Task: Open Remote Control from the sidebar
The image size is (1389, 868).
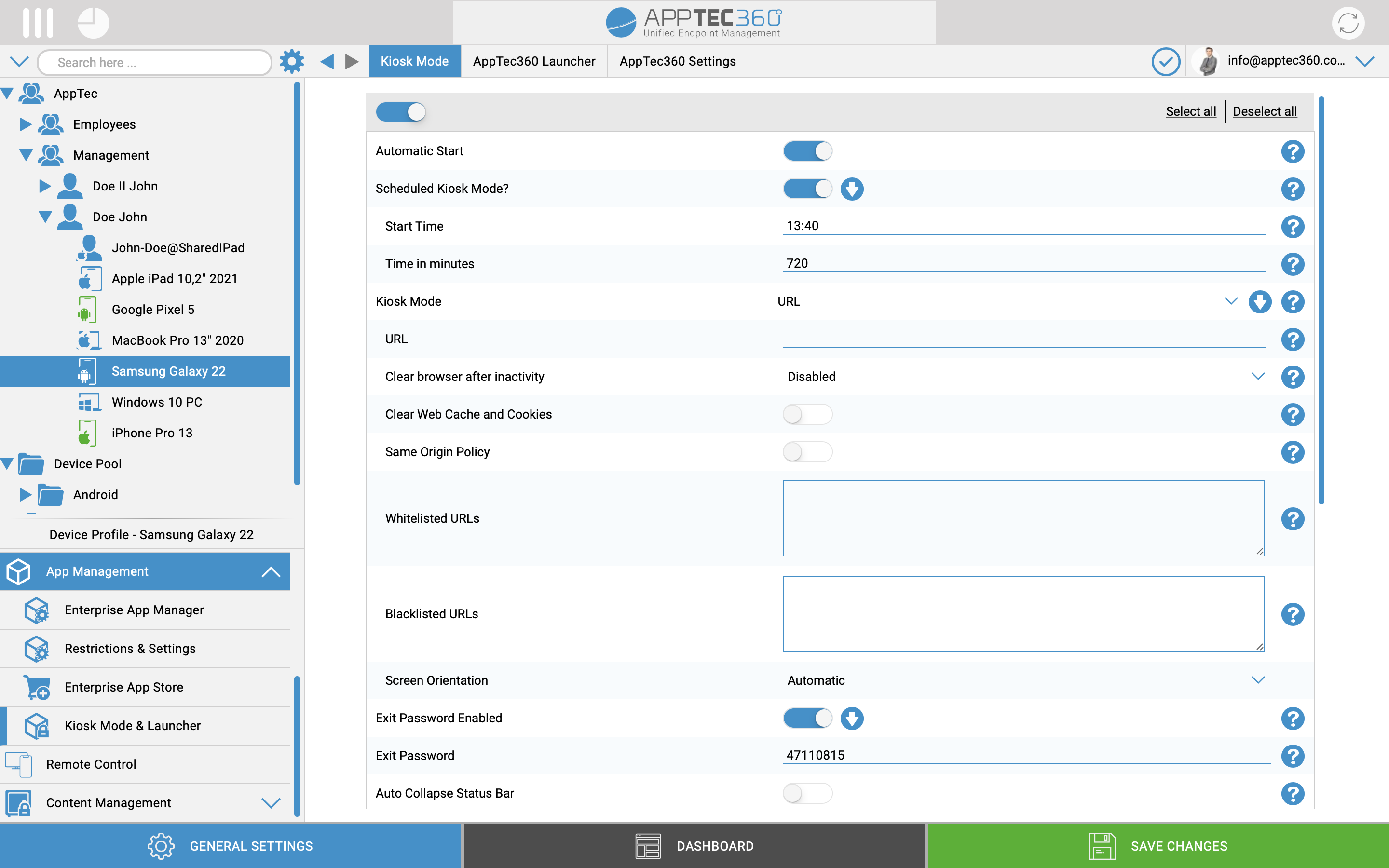Action: point(91,764)
